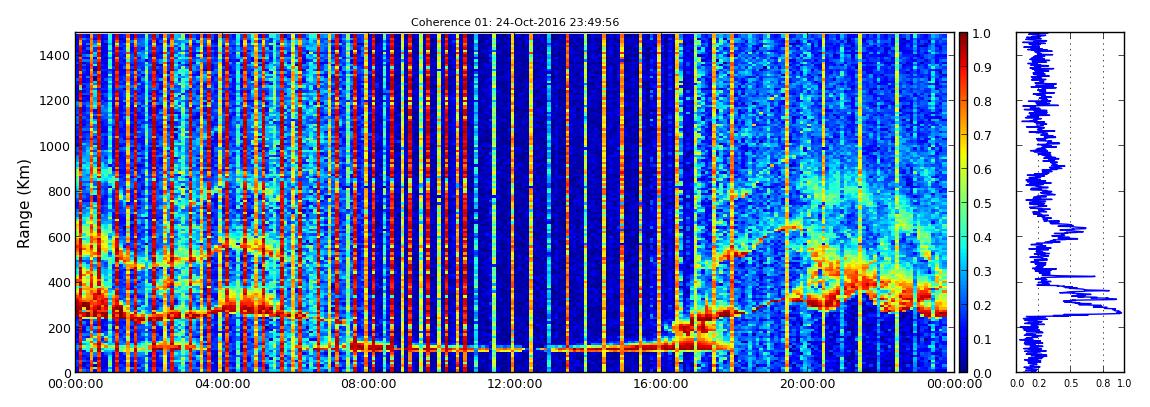This screenshot has width=1150, height=407.
Task: Click the 0.2 colorbar tick label
Action: pyautogui.click(x=984, y=305)
